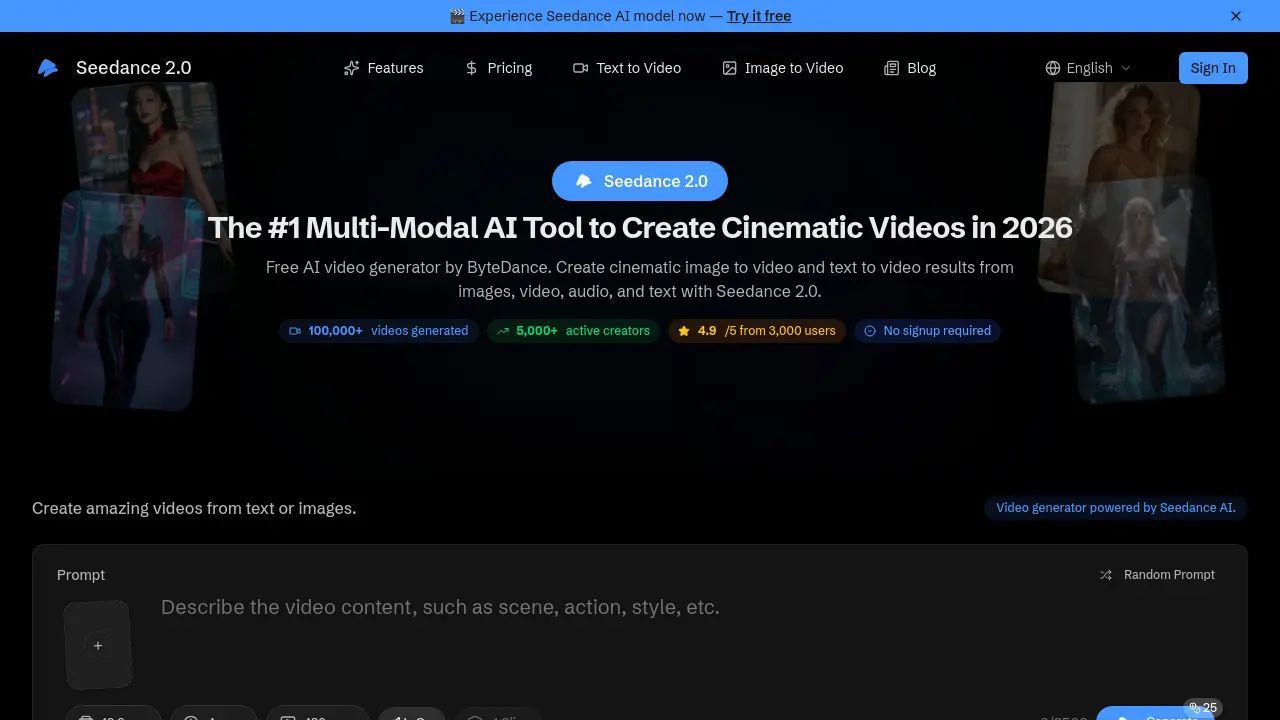The height and width of the screenshot is (720, 1280).
Task: Add a reference image with the plus tile
Action: 98,645
